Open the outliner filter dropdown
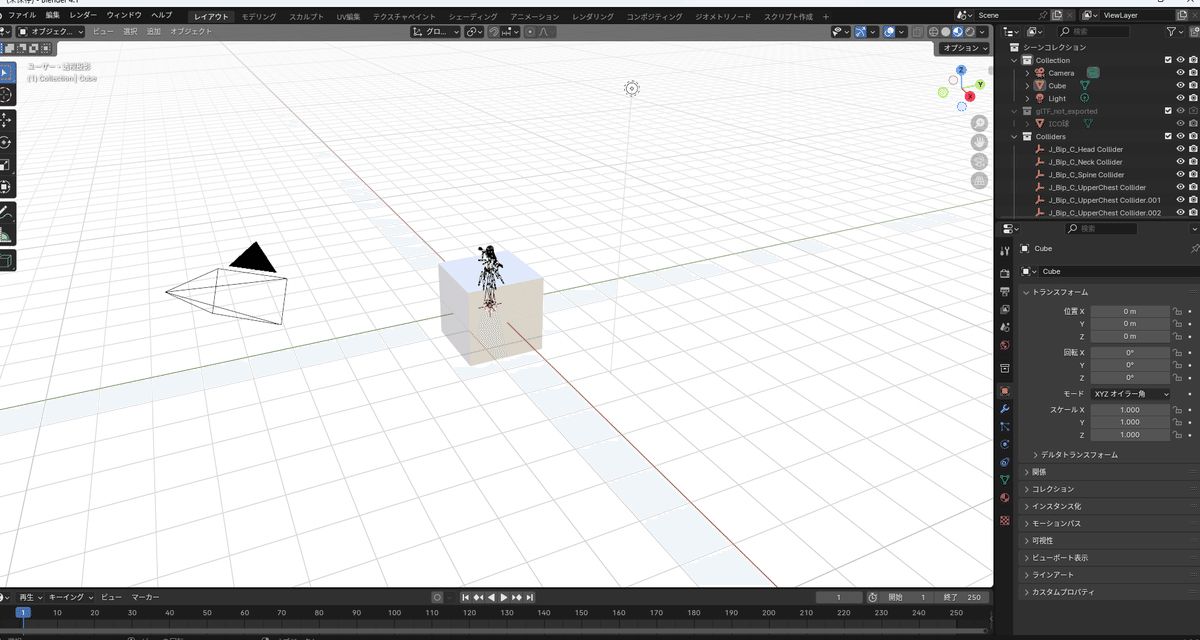 1176,32
